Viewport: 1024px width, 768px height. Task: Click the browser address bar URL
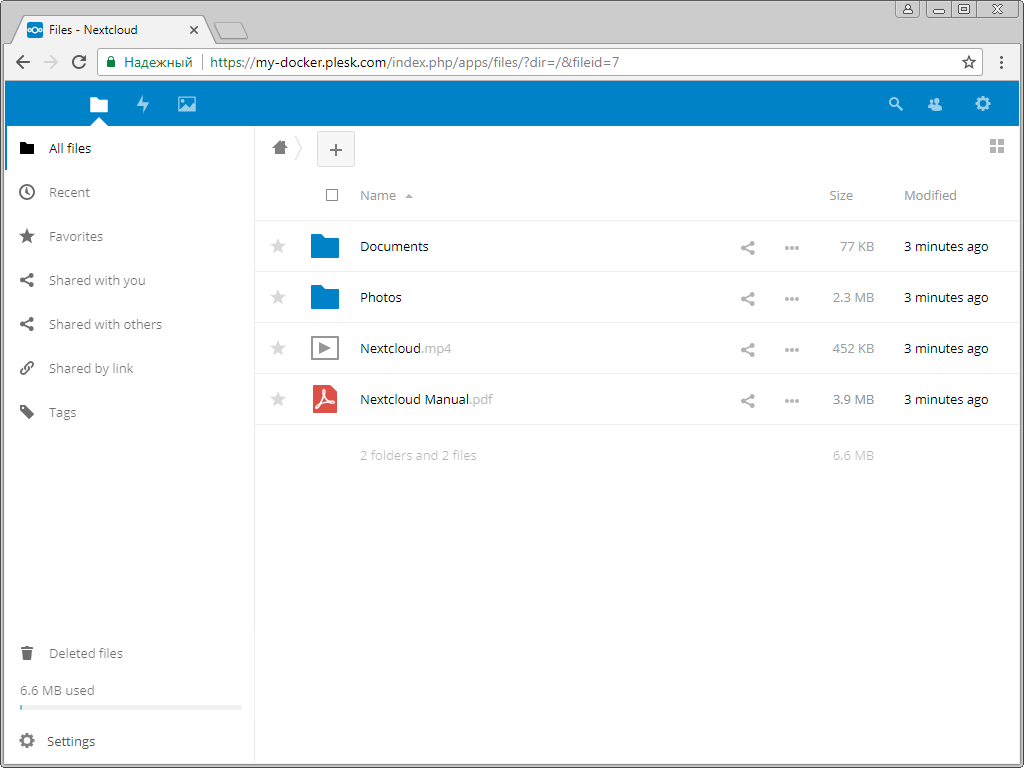click(415, 63)
